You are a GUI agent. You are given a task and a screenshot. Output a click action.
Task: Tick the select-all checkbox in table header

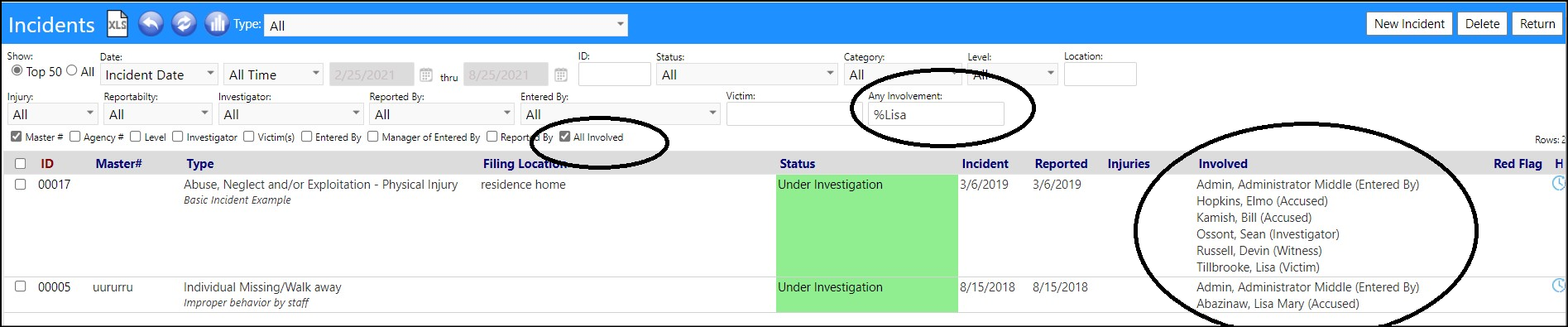coord(21,164)
